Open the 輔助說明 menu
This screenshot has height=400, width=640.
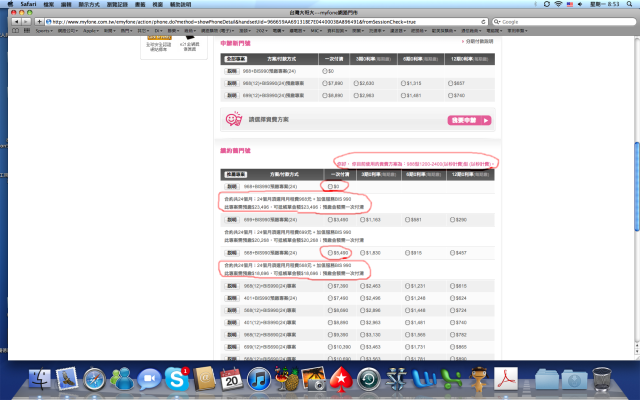(x=180, y=4)
